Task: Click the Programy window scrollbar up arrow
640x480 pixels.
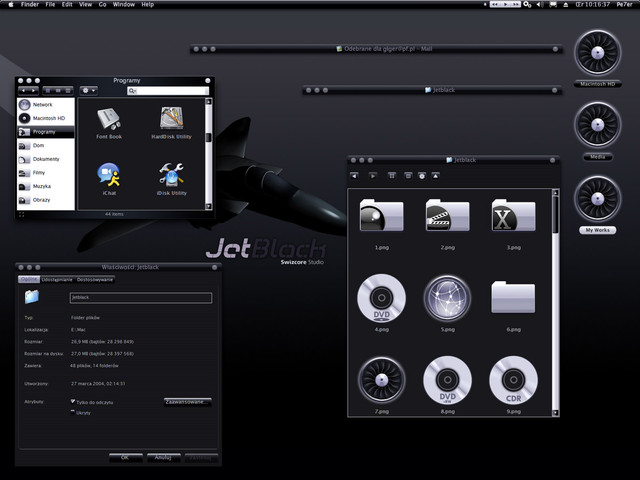Action: (209, 101)
